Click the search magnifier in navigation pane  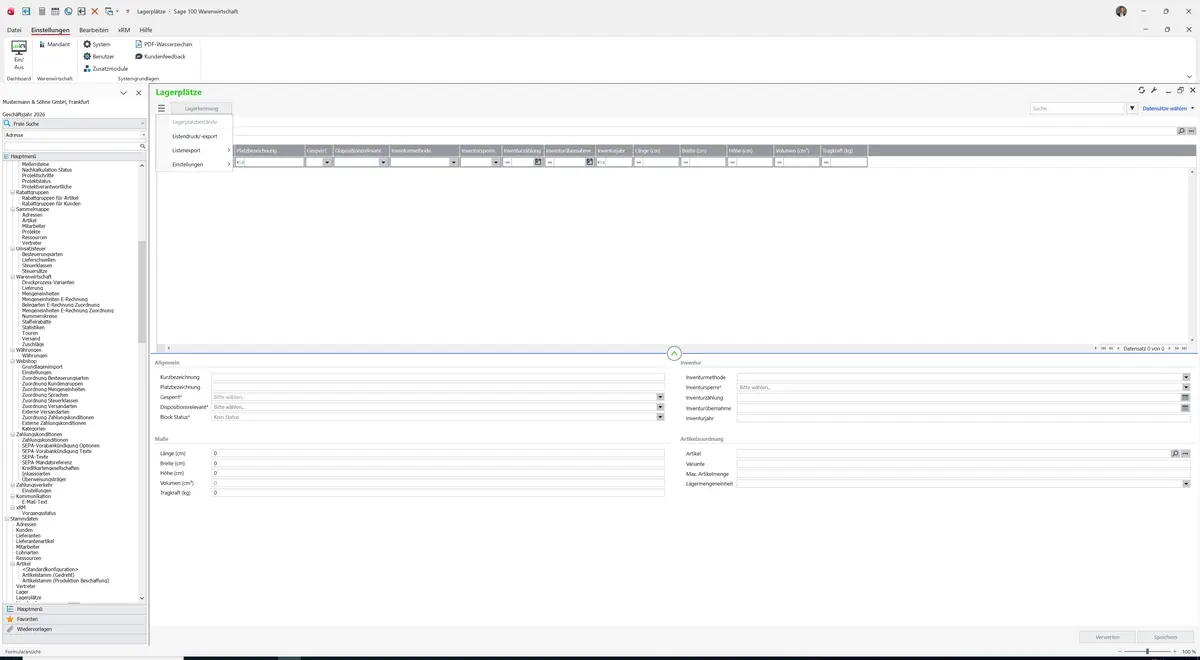click(x=143, y=146)
